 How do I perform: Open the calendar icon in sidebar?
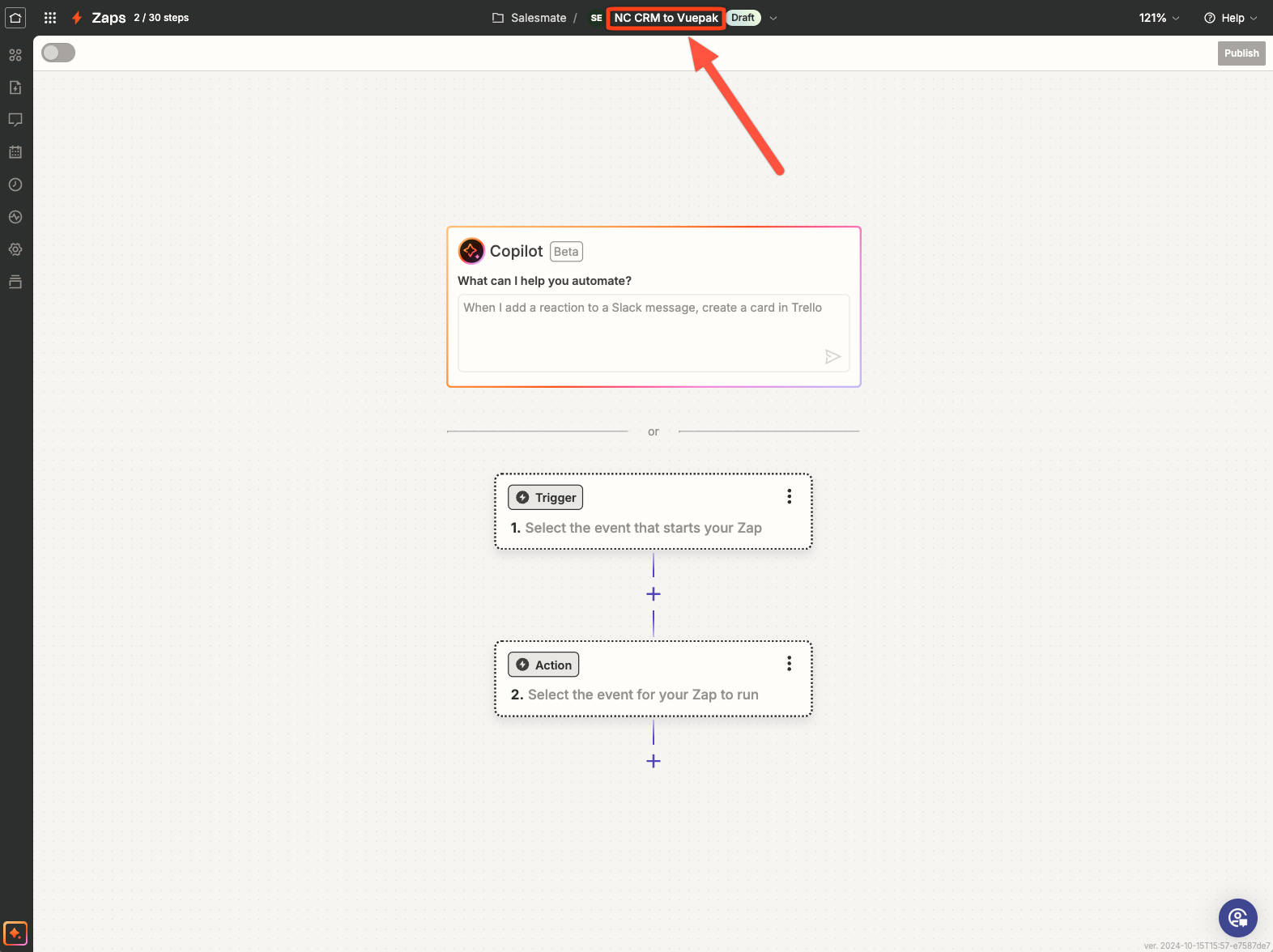(x=15, y=152)
